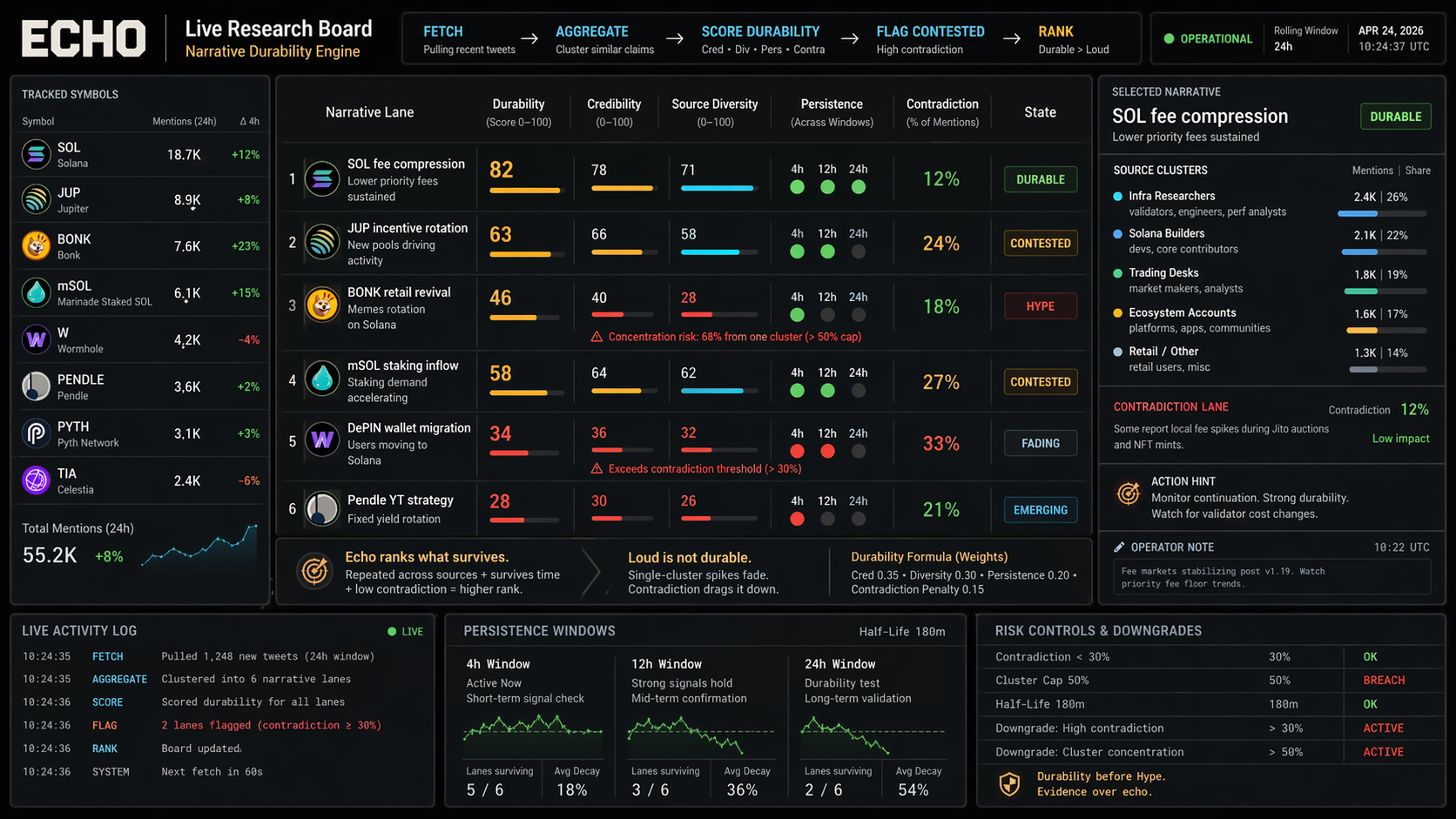Click the credibility bar for JUP incentive rotation
1456x819 pixels.
(x=623, y=252)
